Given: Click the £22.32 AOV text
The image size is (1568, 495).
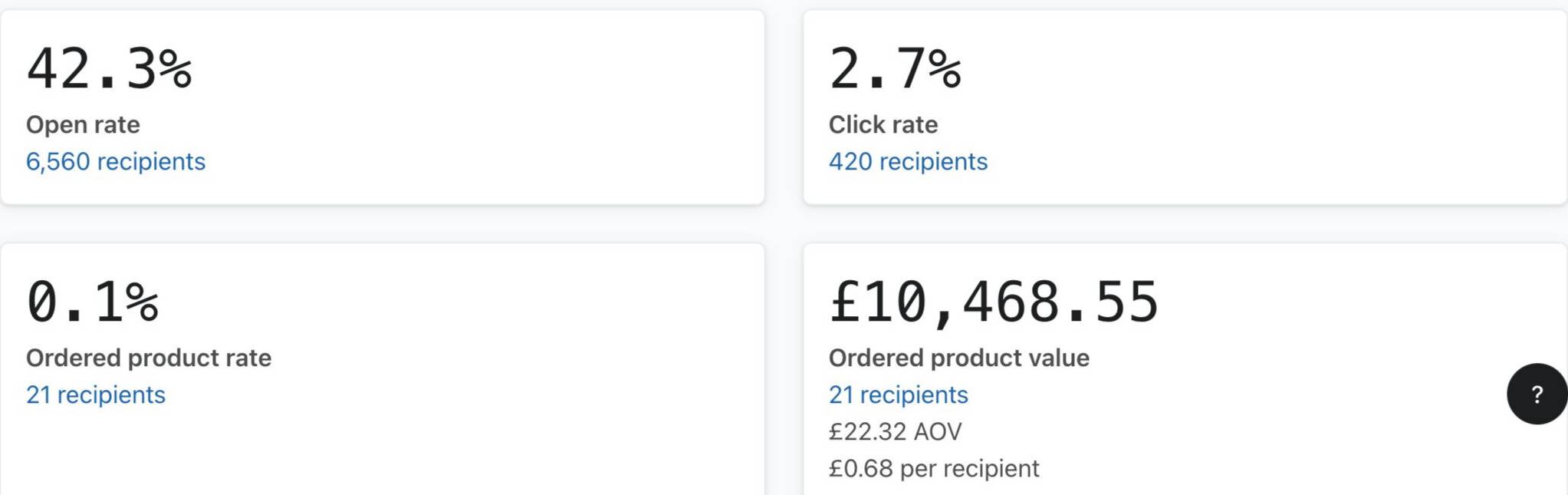Looking at the screenshot, I should [x=895, y=431].
